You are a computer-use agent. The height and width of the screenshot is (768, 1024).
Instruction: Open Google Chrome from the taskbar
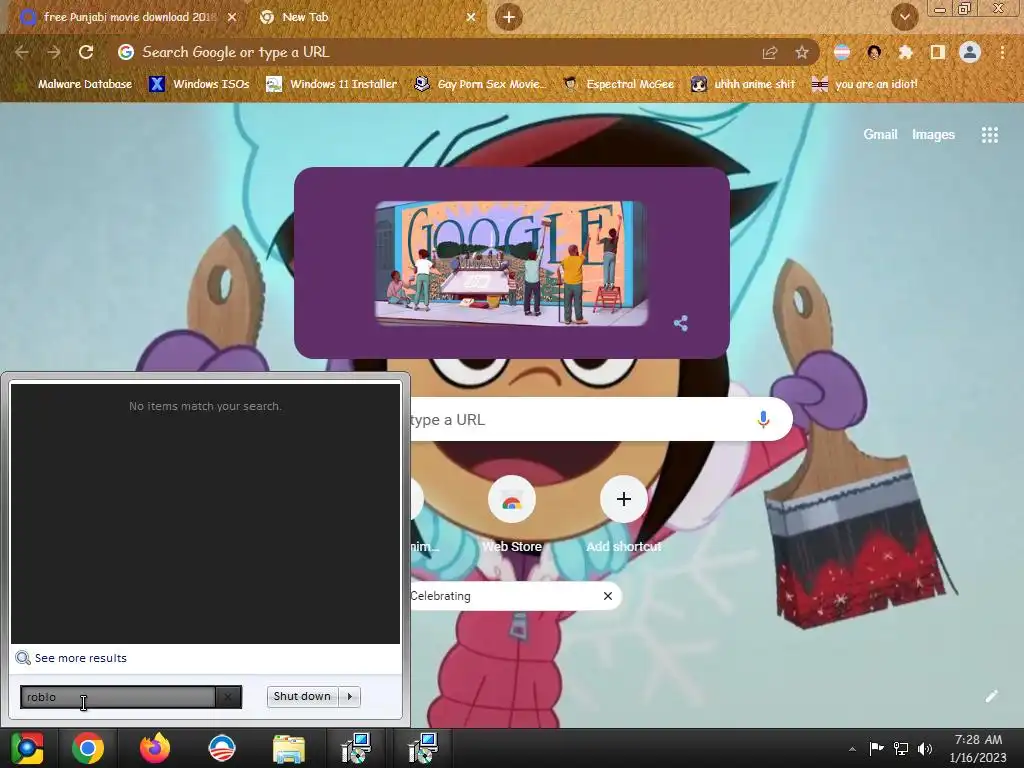tap(88, 748)
